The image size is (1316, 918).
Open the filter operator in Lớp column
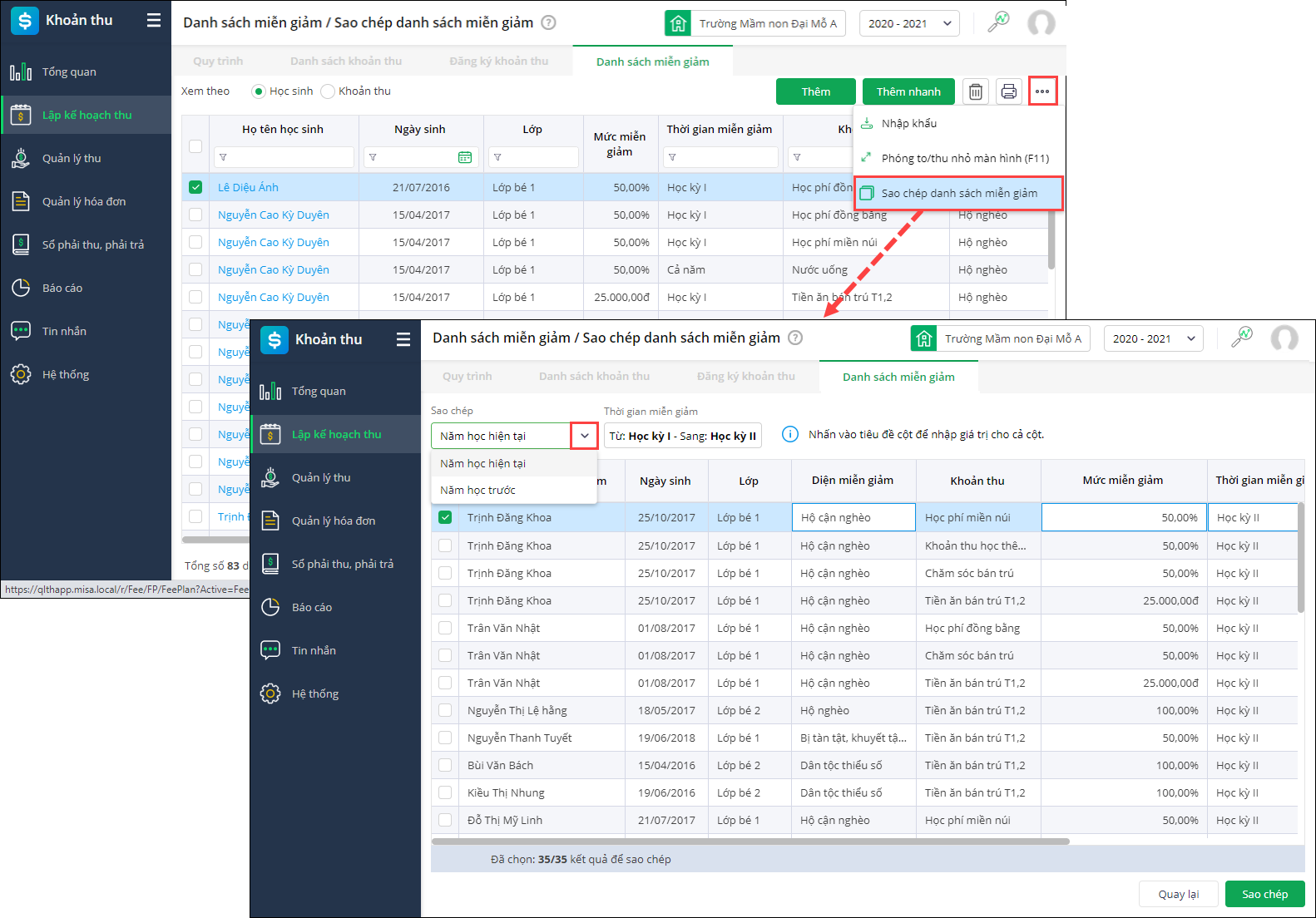pos(497,157)
